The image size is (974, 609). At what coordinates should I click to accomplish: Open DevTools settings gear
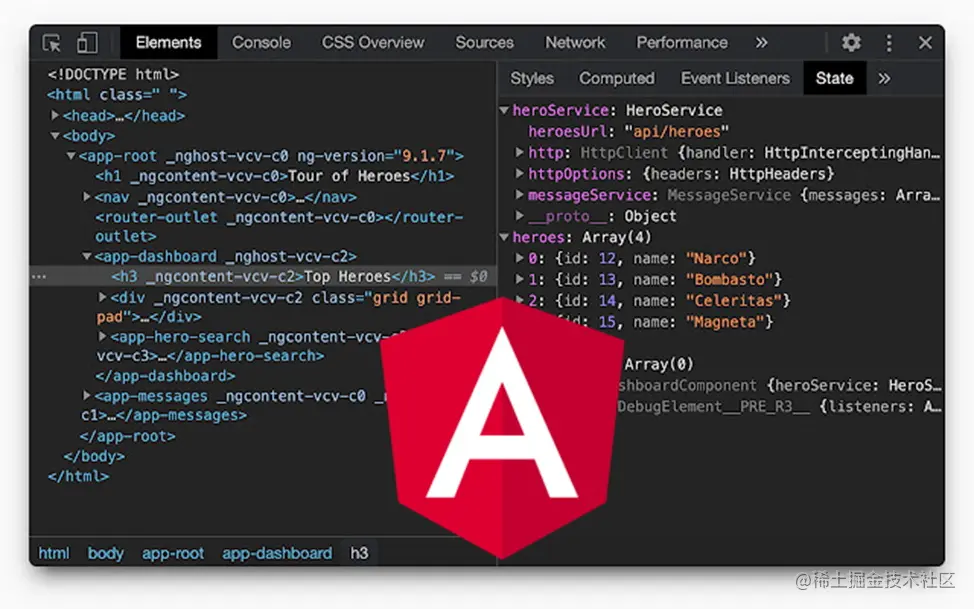[x=851, y=43]
